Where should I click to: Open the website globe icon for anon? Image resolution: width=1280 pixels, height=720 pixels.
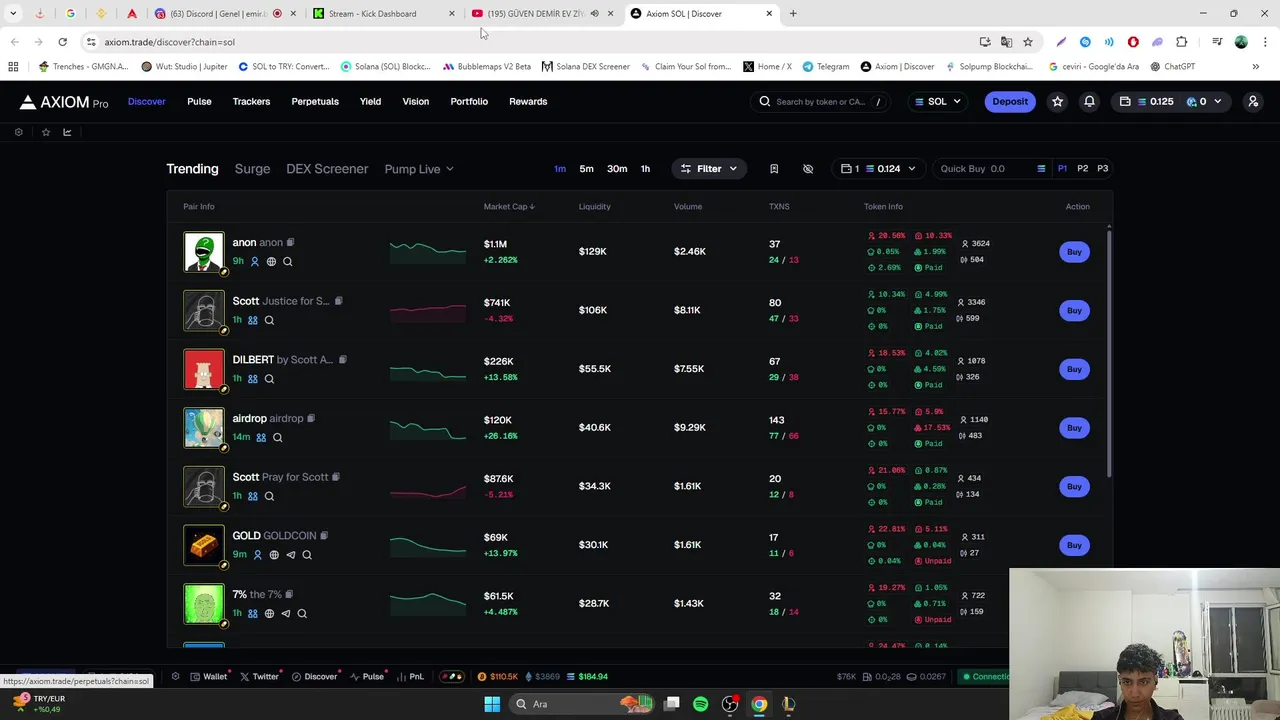pos(271,262)
